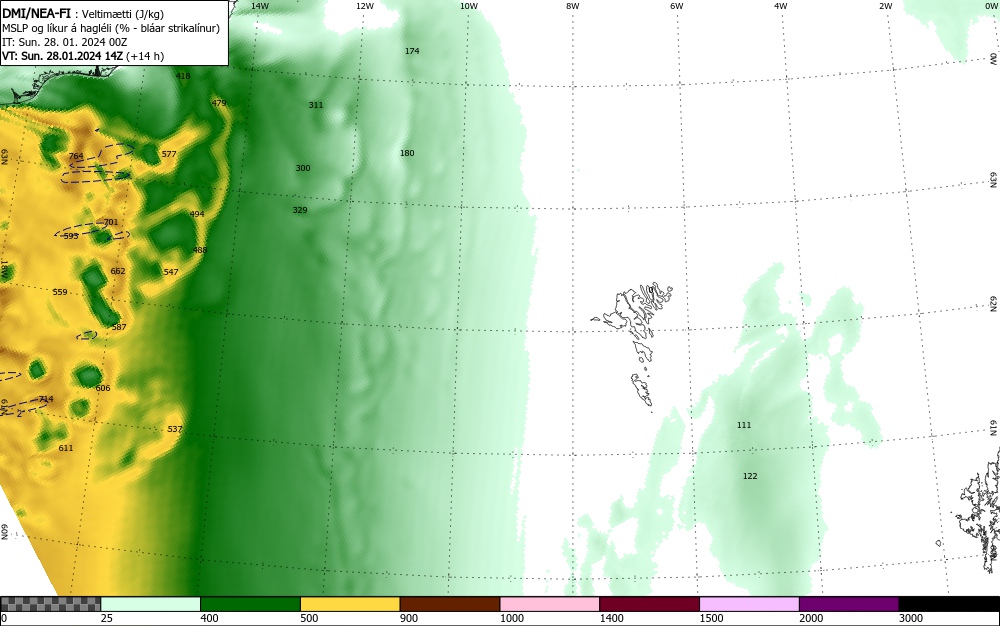Click the pink 1000–1400 legend swatch

550,604
